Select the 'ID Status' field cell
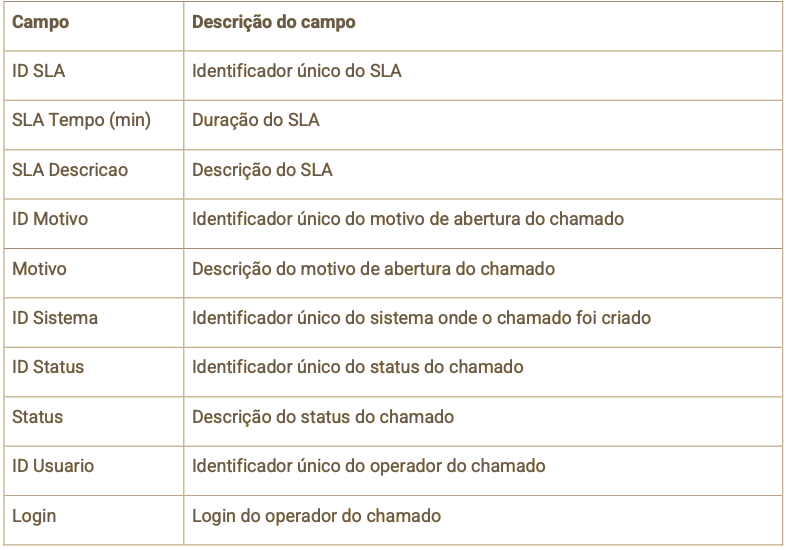 tap(94, 372)
